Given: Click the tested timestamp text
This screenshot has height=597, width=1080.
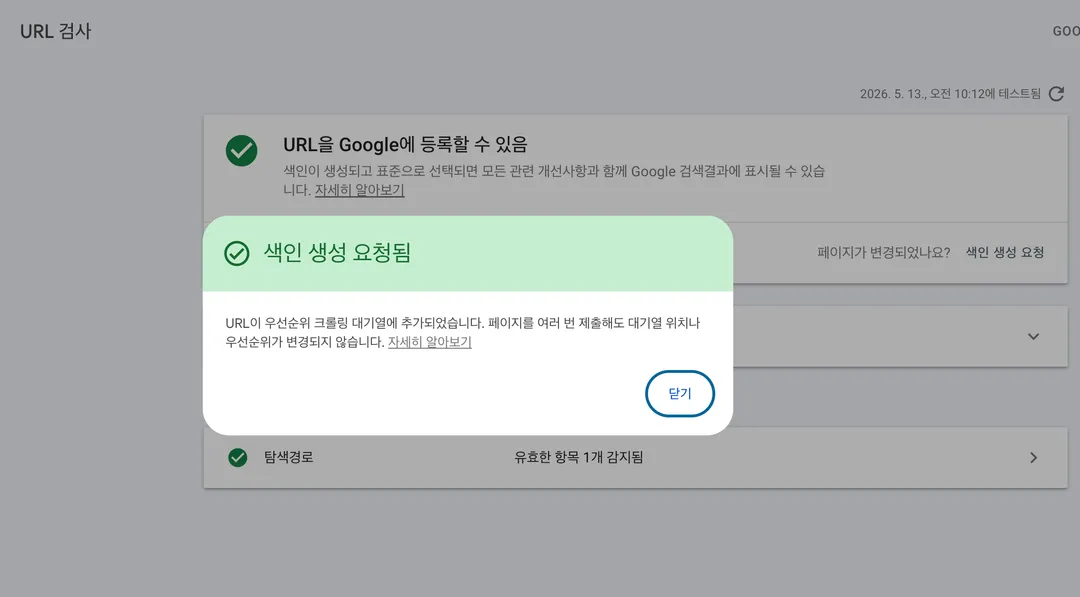Looking at the screenshot, I should click(950, 94).
